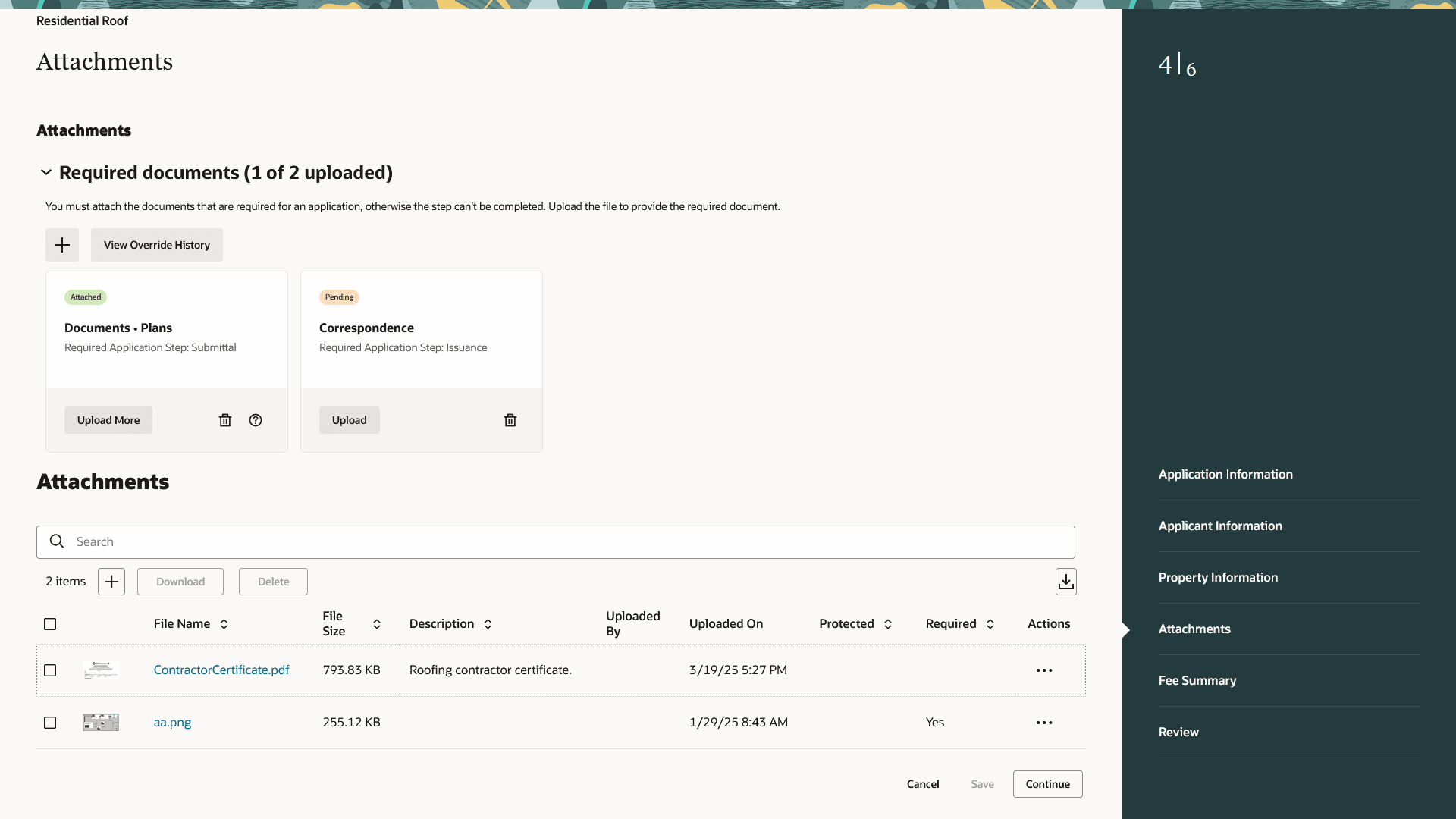Viewport: 1456px width, 819px height.
Task: Click the trash icon on Documents Plans card
Action: pos(225,419)
